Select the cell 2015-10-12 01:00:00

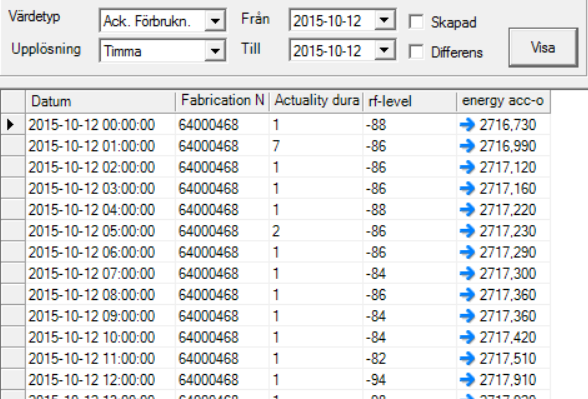click(100, 146)
